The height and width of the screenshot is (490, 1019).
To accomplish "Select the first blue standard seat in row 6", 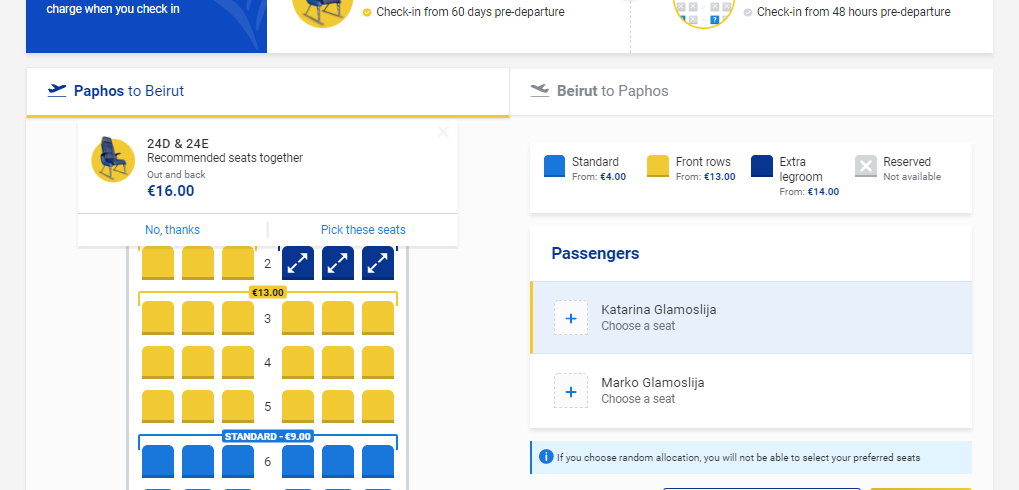I will [158, 461].
